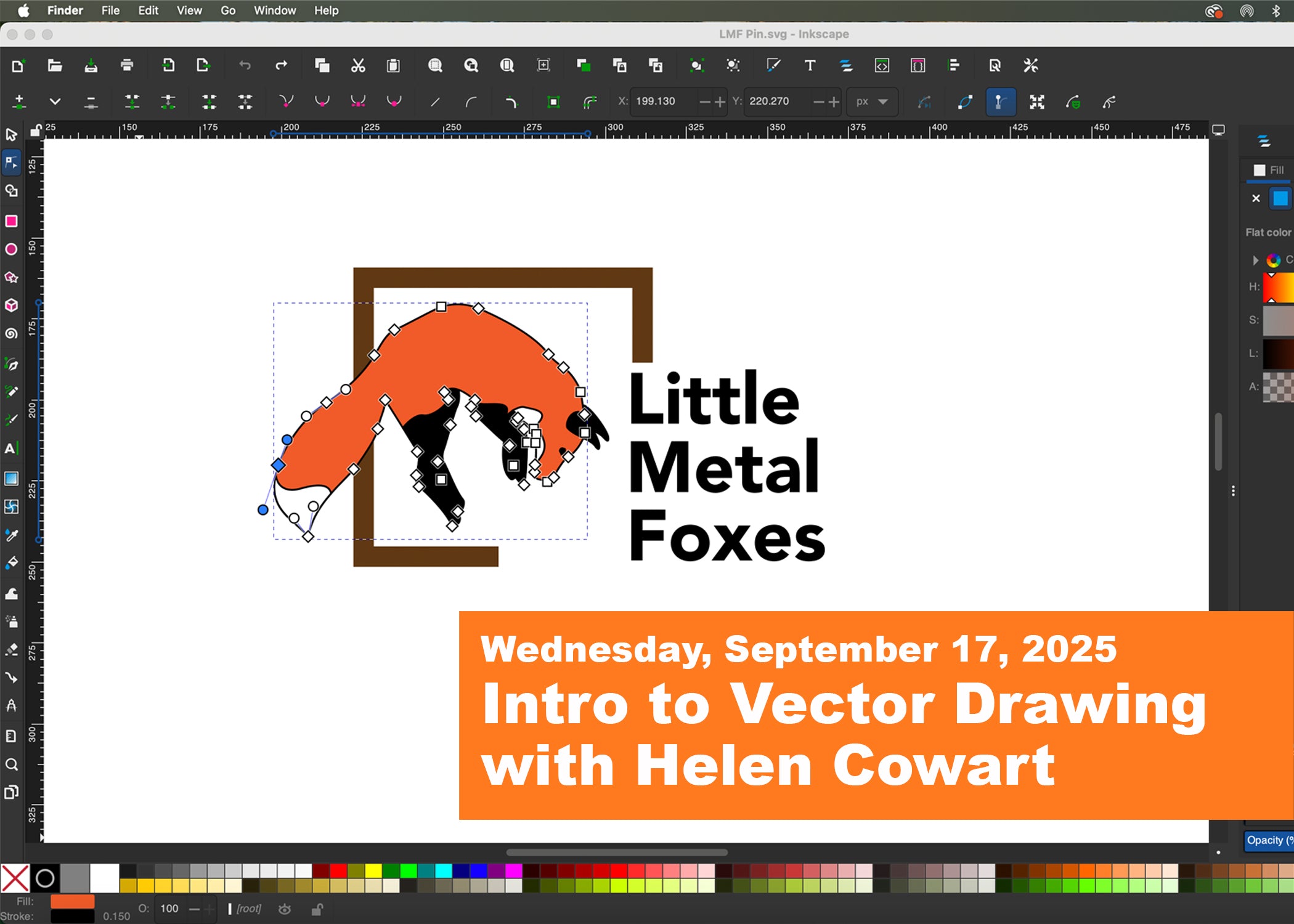Select the Ellipse tool

pyautogui.click(x=11, y=249)
